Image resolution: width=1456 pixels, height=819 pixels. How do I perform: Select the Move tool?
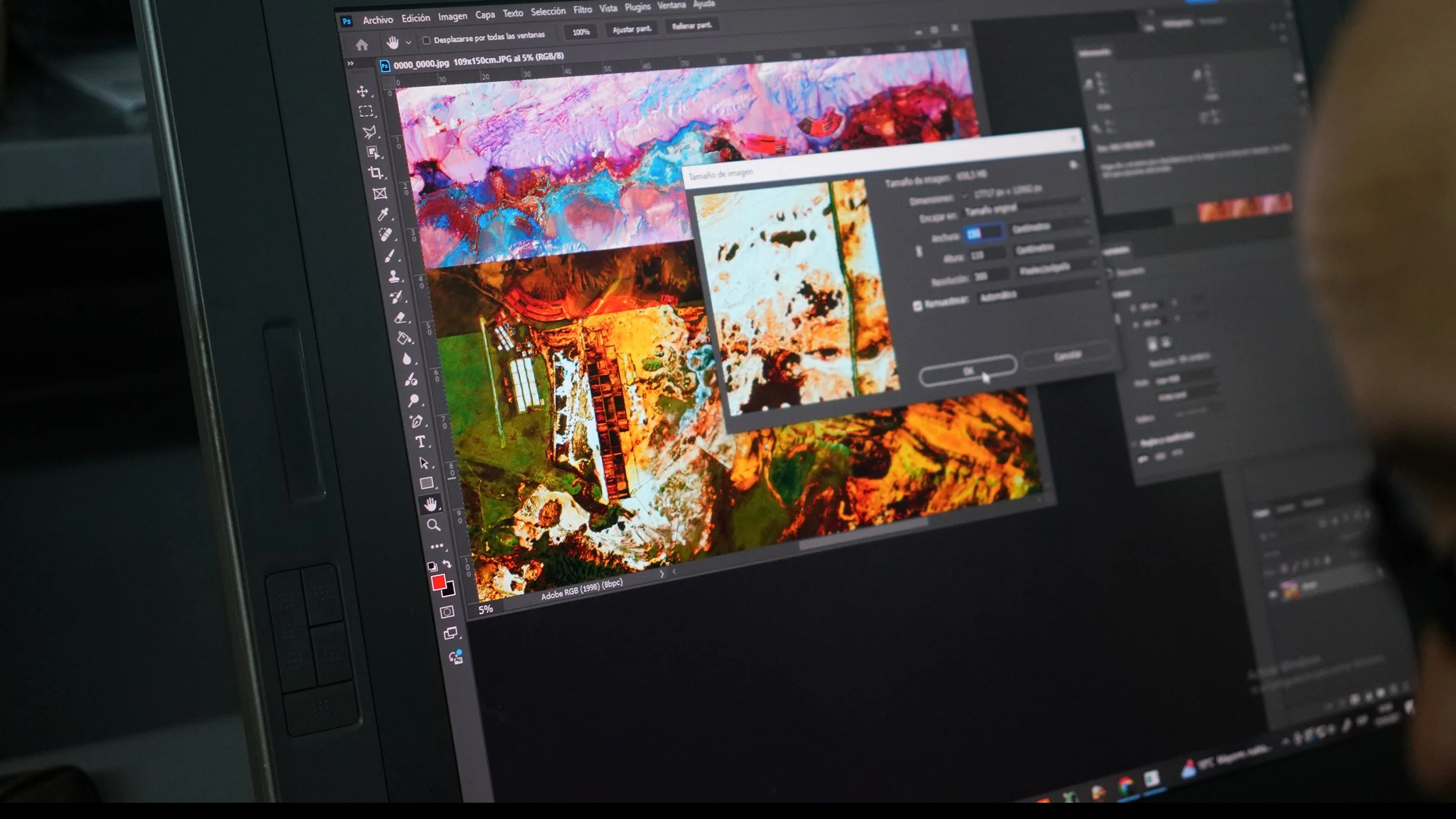tap(362, 91)
